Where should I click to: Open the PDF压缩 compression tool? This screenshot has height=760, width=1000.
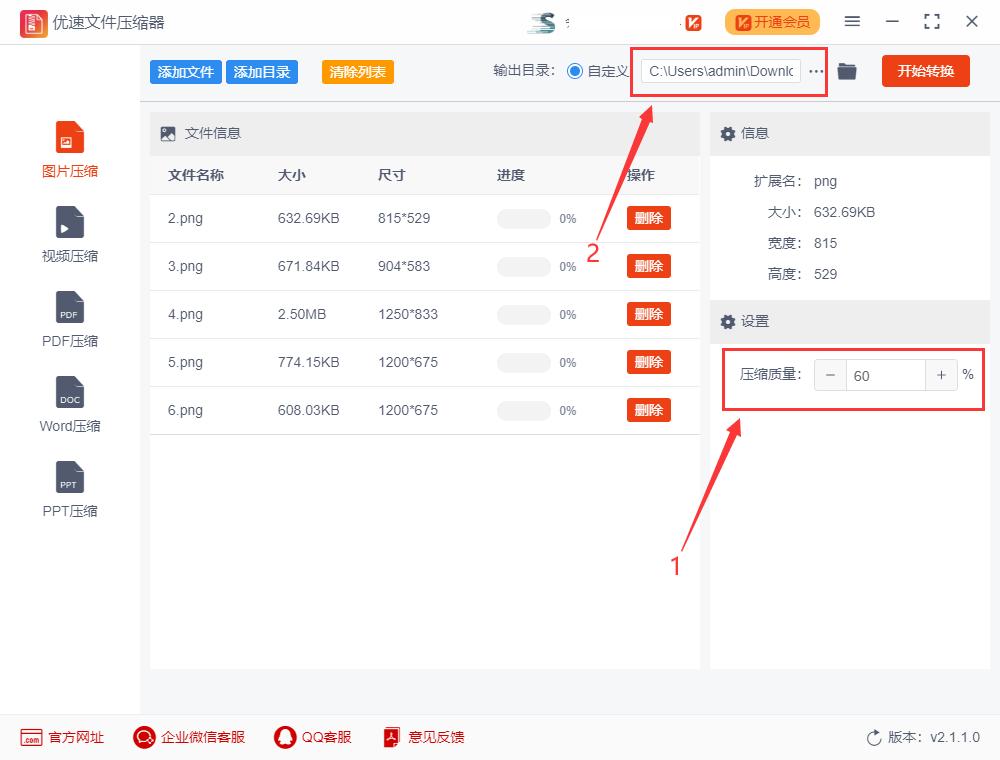[x=69, y=318]
